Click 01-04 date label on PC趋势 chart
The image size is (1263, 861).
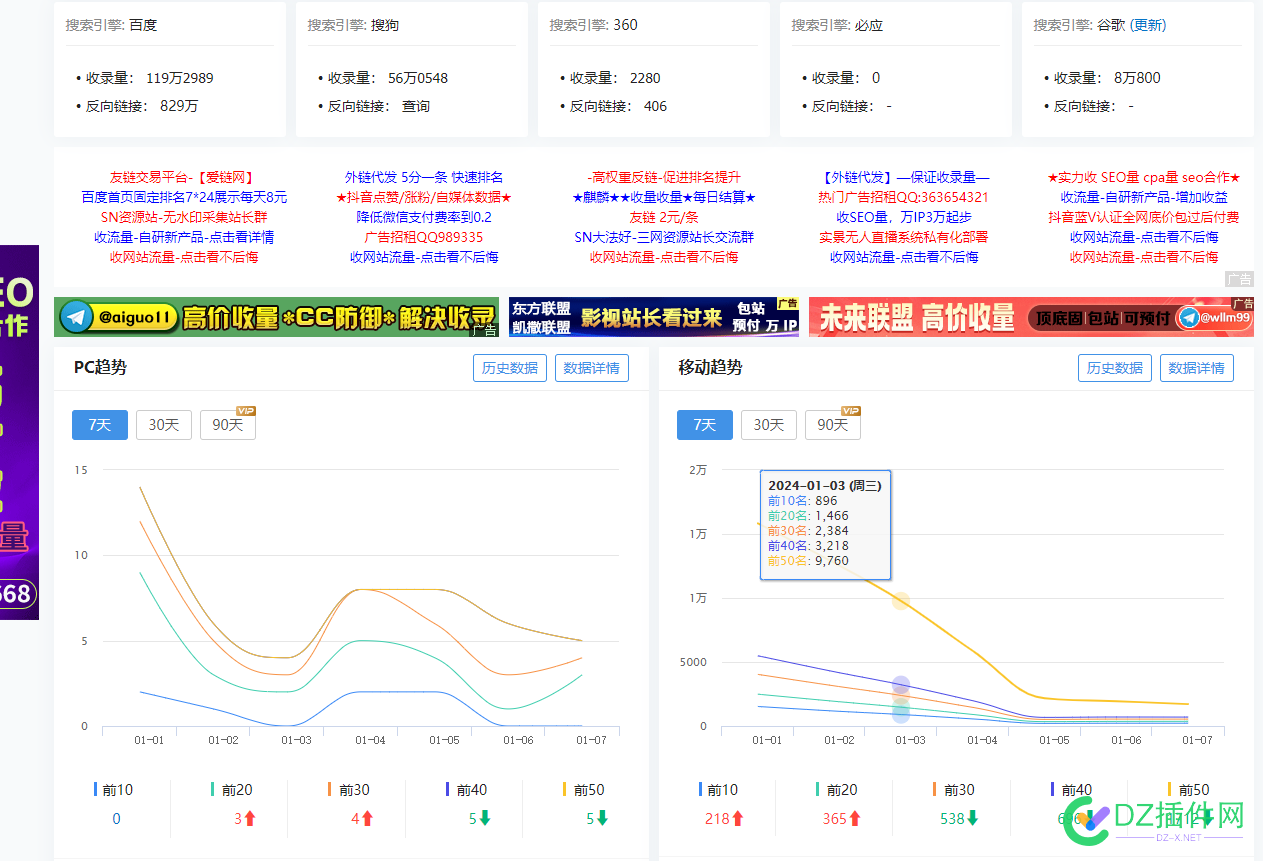[x=370, y=740]
